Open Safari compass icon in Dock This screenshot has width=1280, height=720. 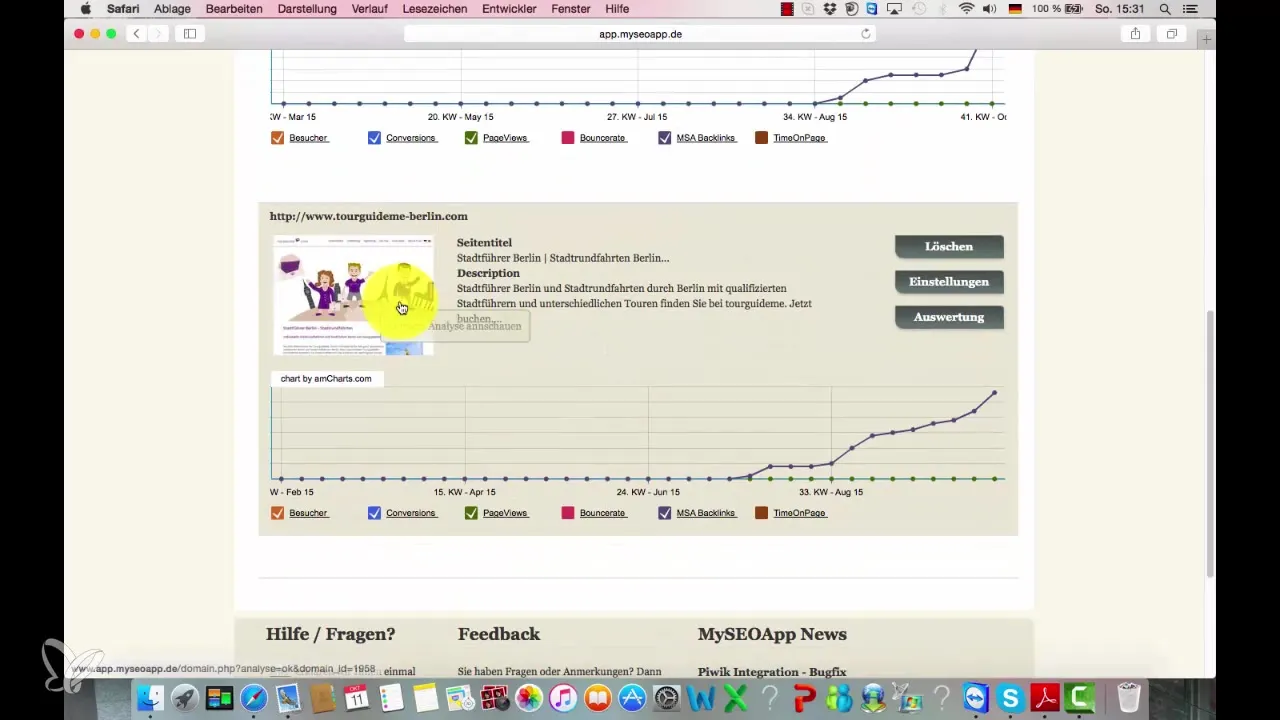254,697
